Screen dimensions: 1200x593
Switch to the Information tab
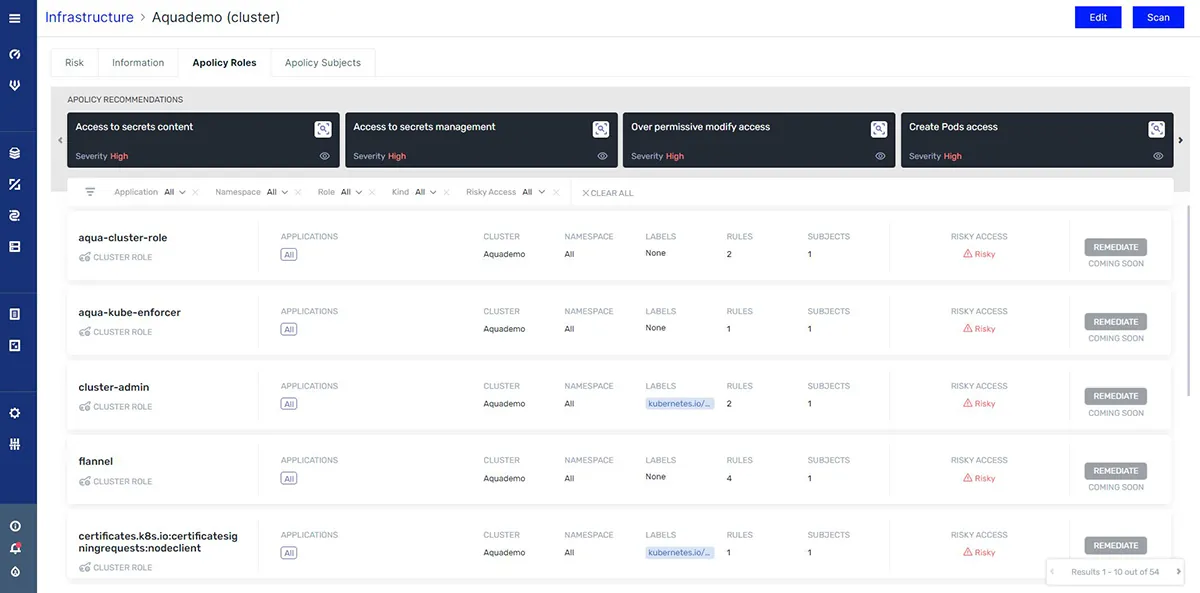click(138, 62)
